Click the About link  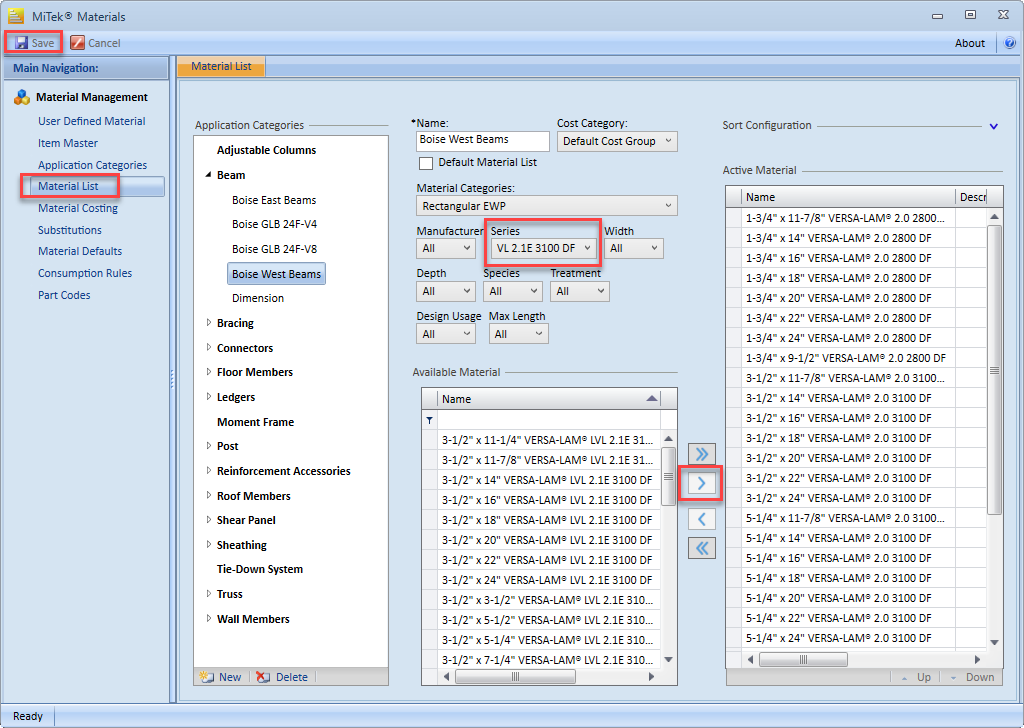pyautogui.click(x=969, y=43)
